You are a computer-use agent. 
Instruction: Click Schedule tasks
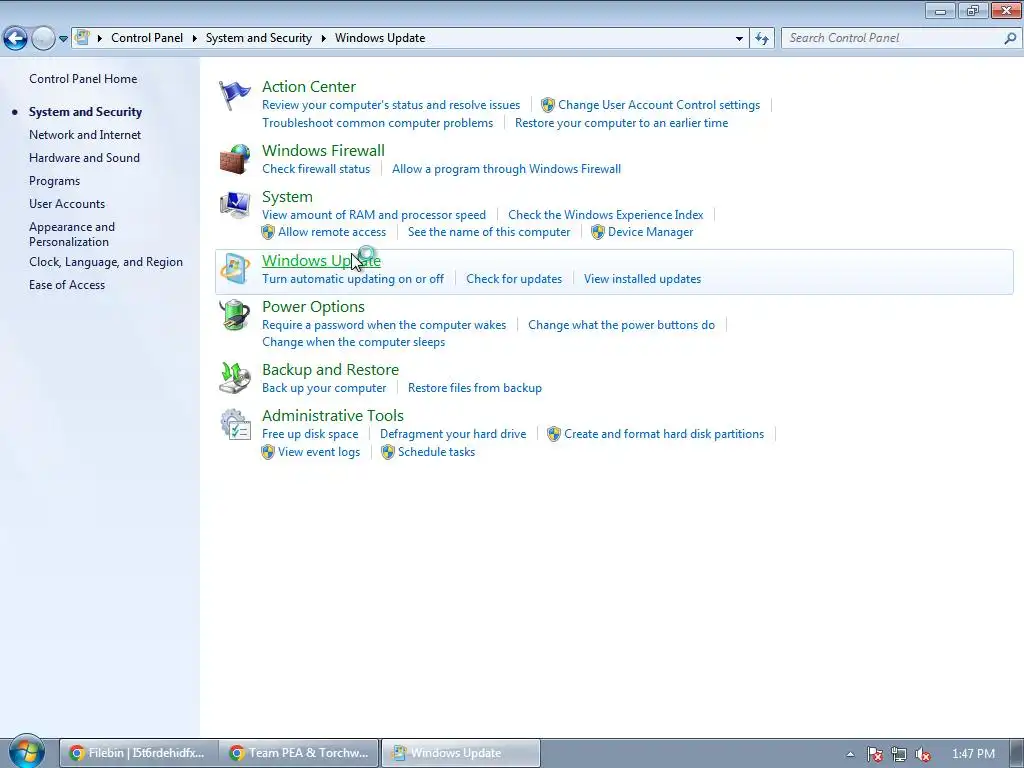click(x=436, y=452)
